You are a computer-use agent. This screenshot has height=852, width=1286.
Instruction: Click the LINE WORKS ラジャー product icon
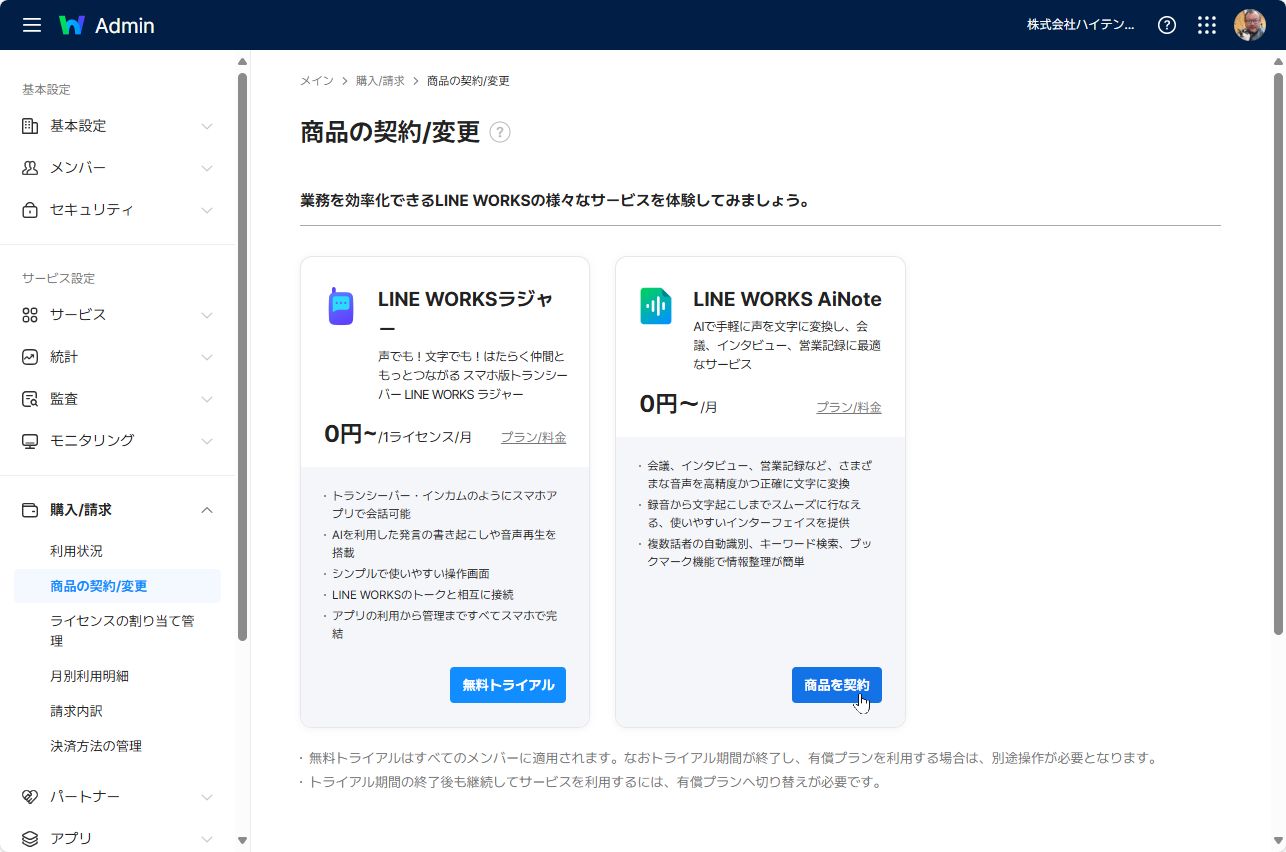[341, 306]
